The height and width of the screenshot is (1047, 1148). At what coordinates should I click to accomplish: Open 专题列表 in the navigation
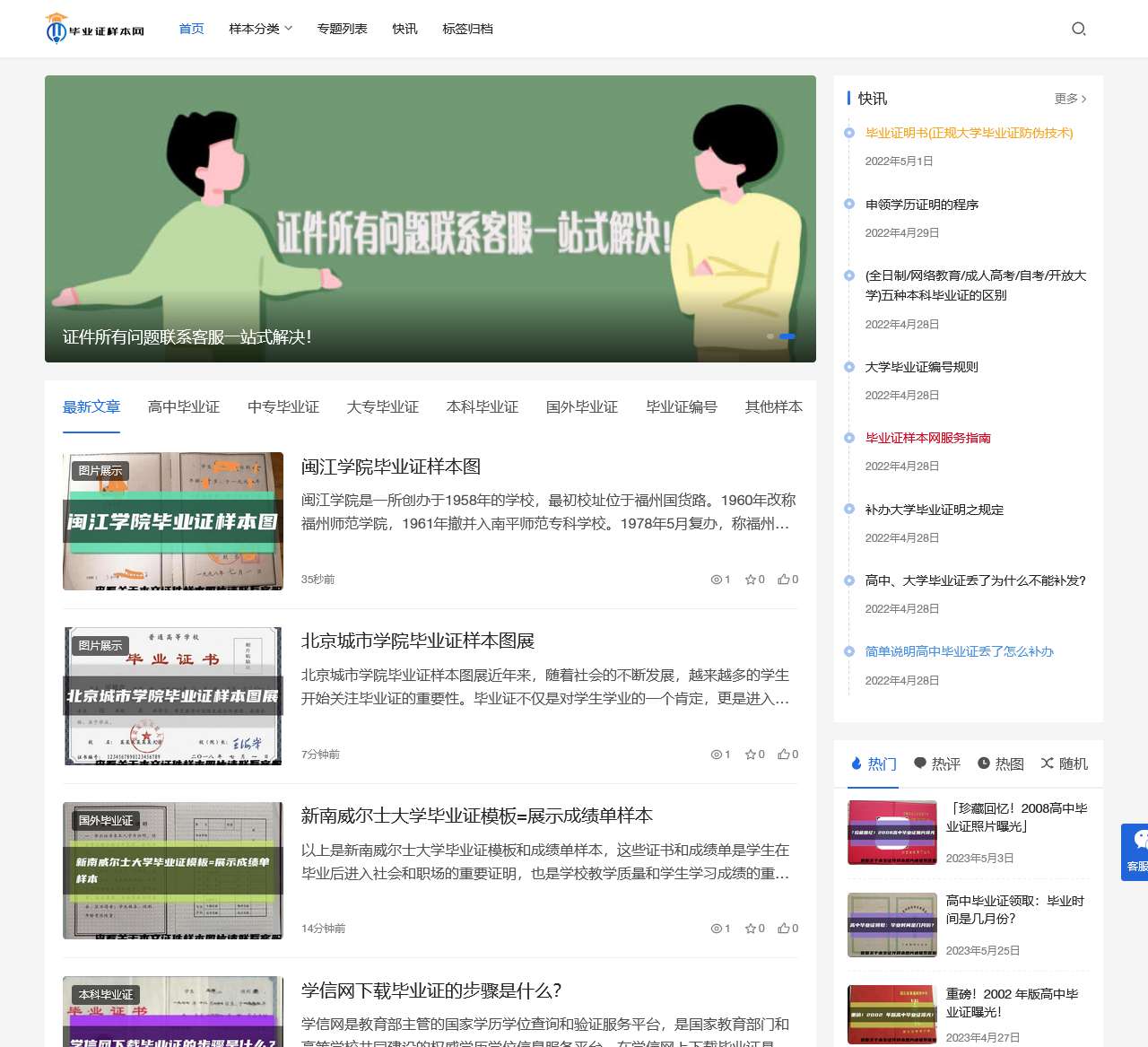(x=342, y=29)
